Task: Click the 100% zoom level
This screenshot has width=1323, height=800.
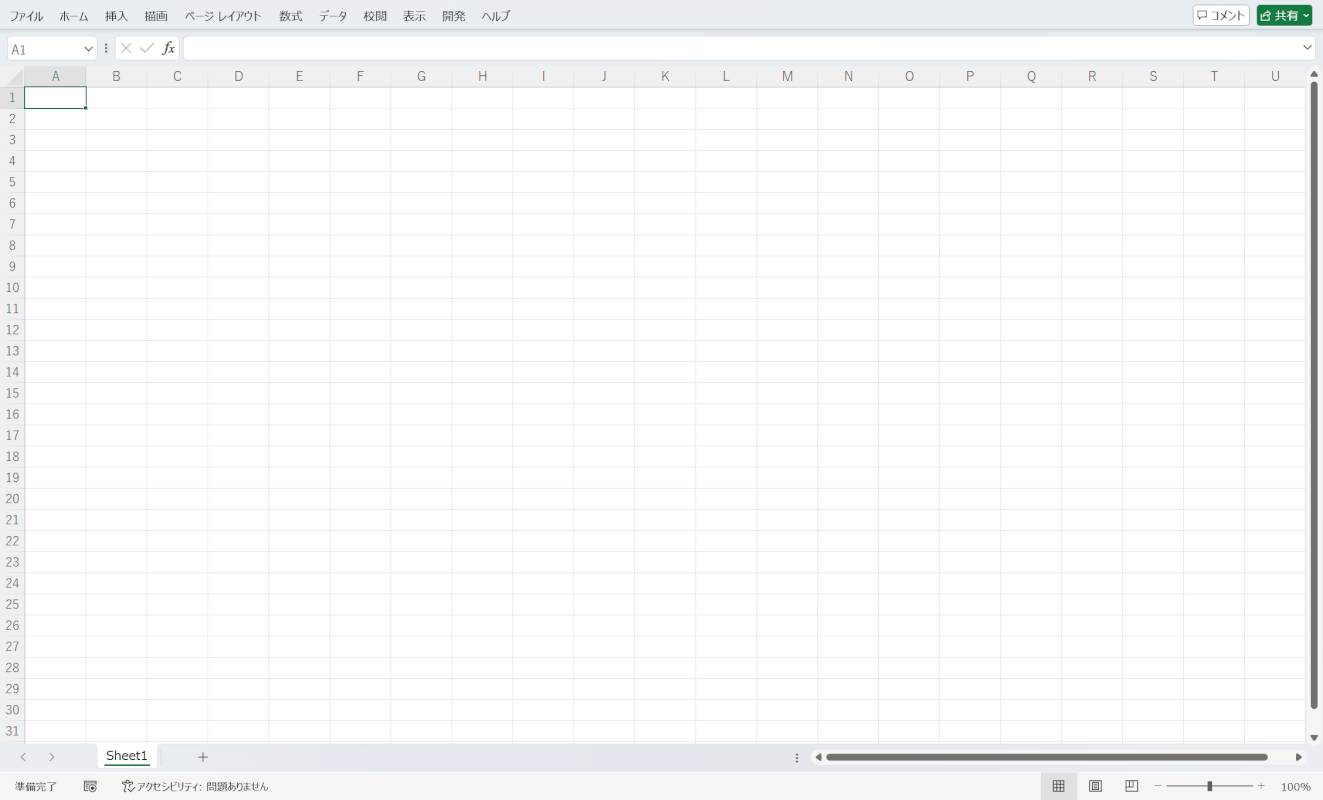Action: point(1296,787)
